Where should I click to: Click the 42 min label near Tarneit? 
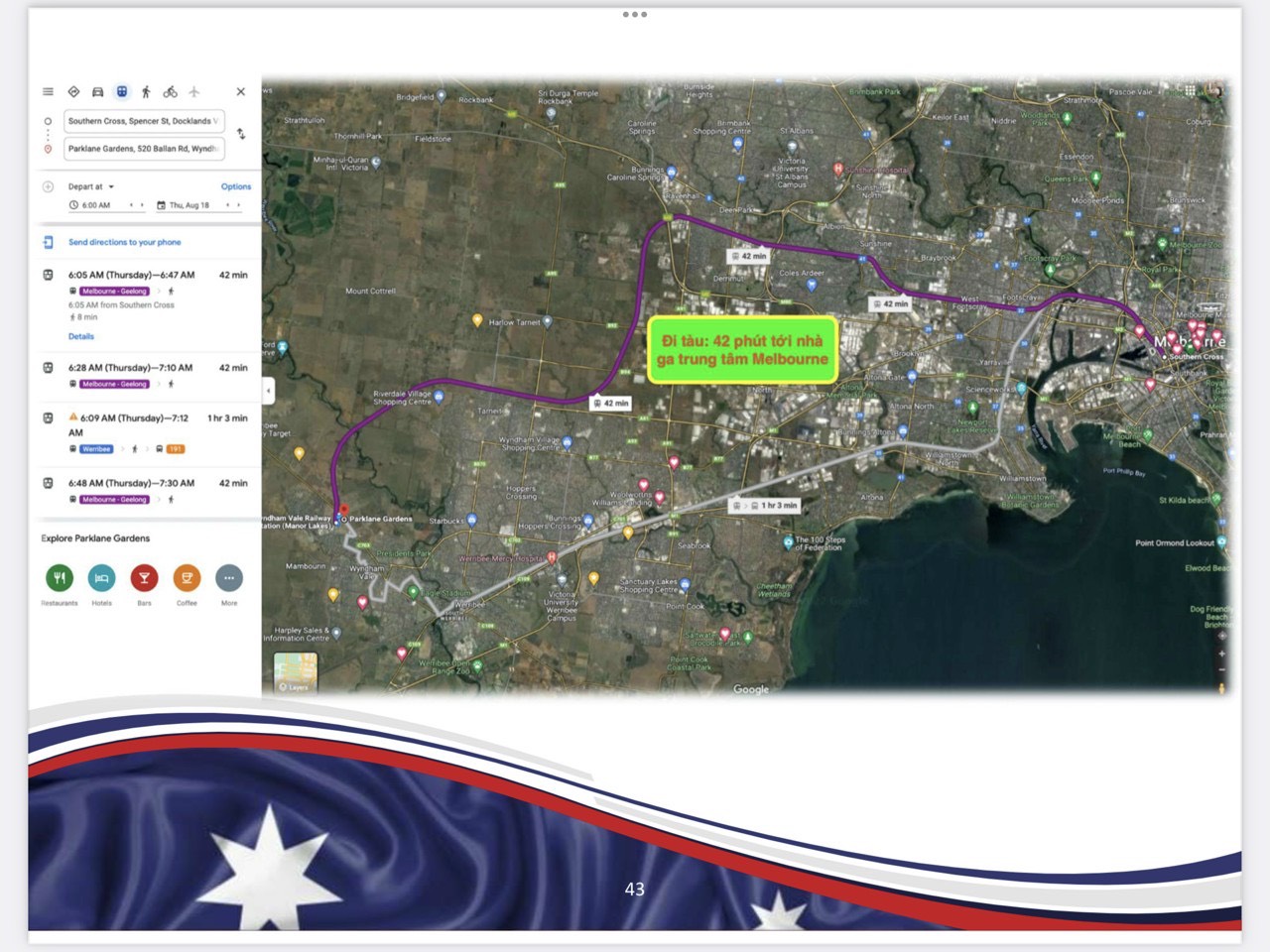(610, 404)
